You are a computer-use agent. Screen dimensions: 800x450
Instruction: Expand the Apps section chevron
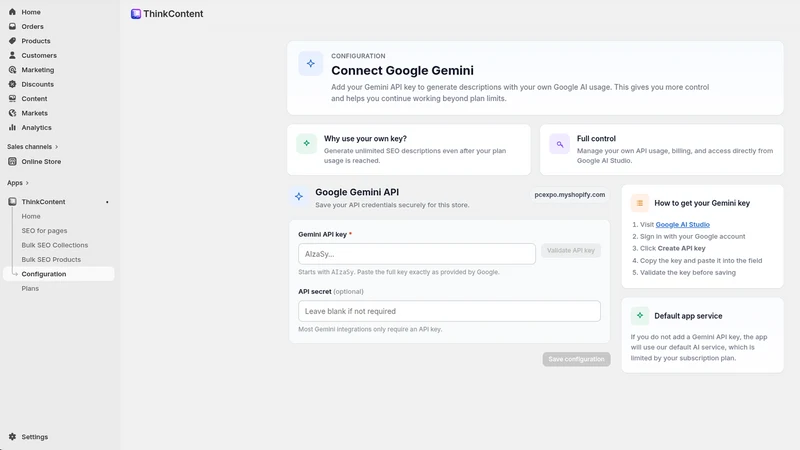[x=27, y=183]
